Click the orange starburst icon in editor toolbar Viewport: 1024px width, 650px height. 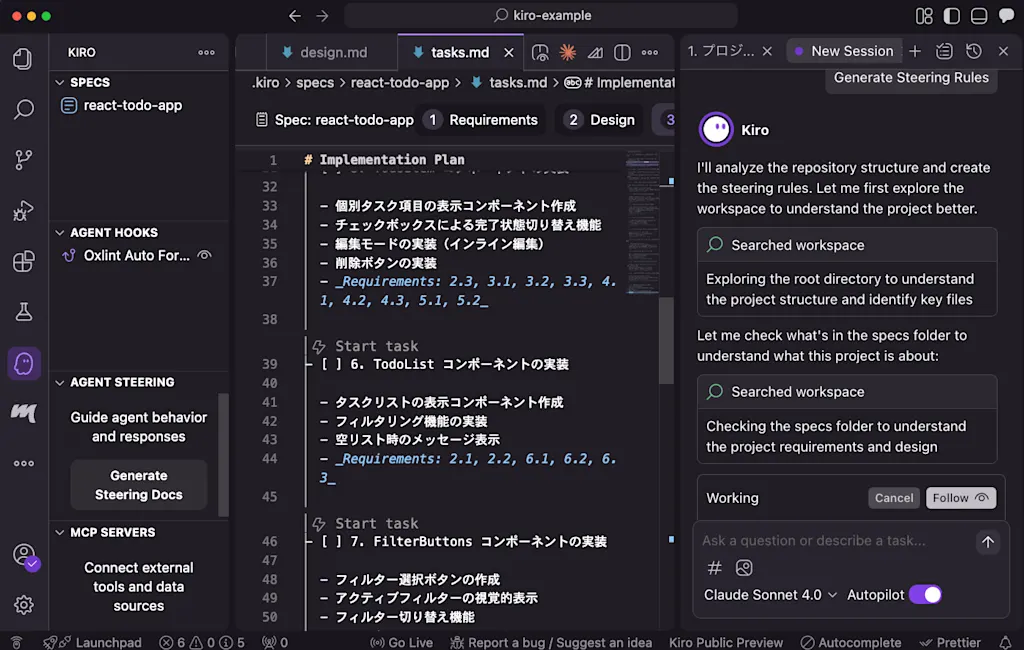(x=568, y=52)
